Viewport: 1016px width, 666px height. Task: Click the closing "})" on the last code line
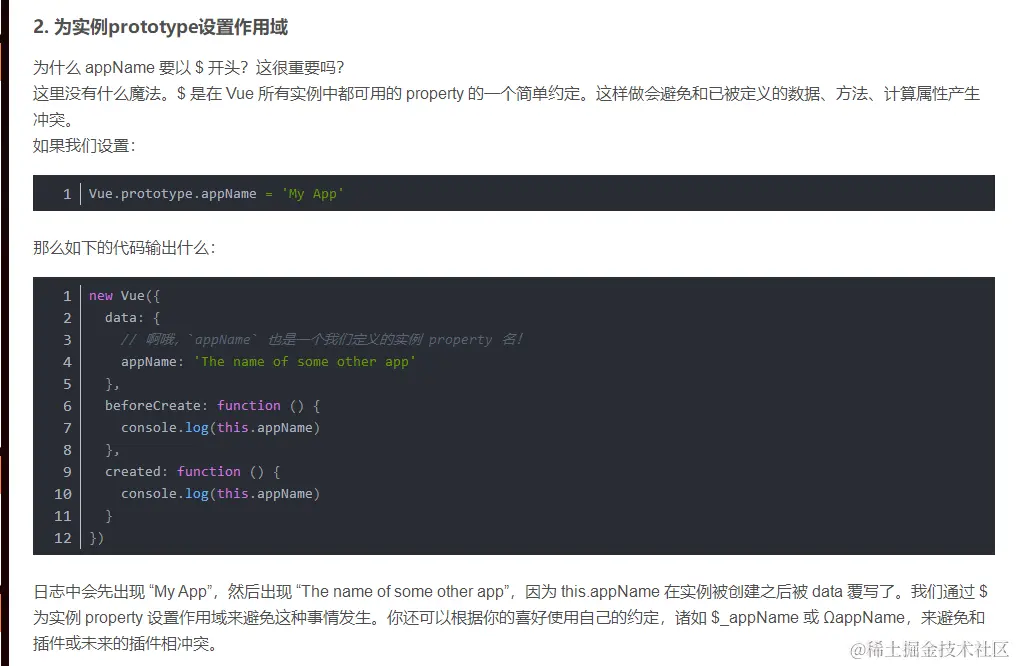point(96,538)
